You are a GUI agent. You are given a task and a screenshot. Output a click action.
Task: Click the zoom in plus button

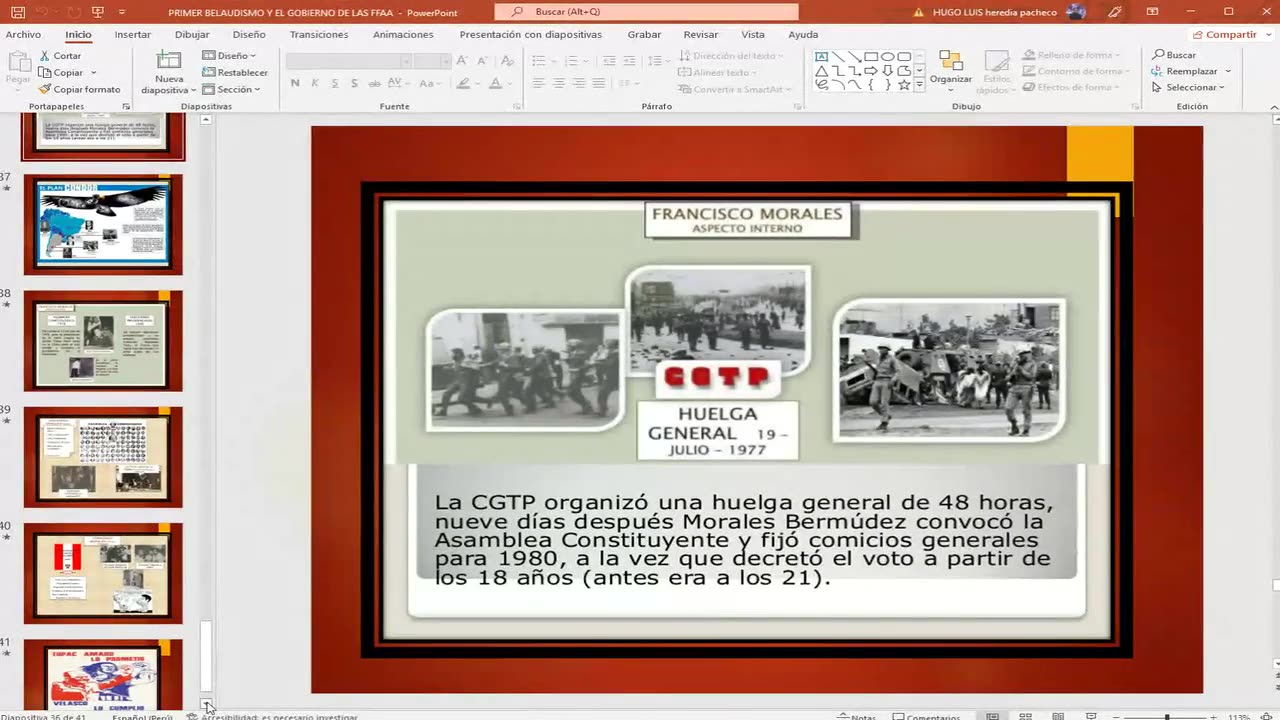click(x=1213, y=716)
